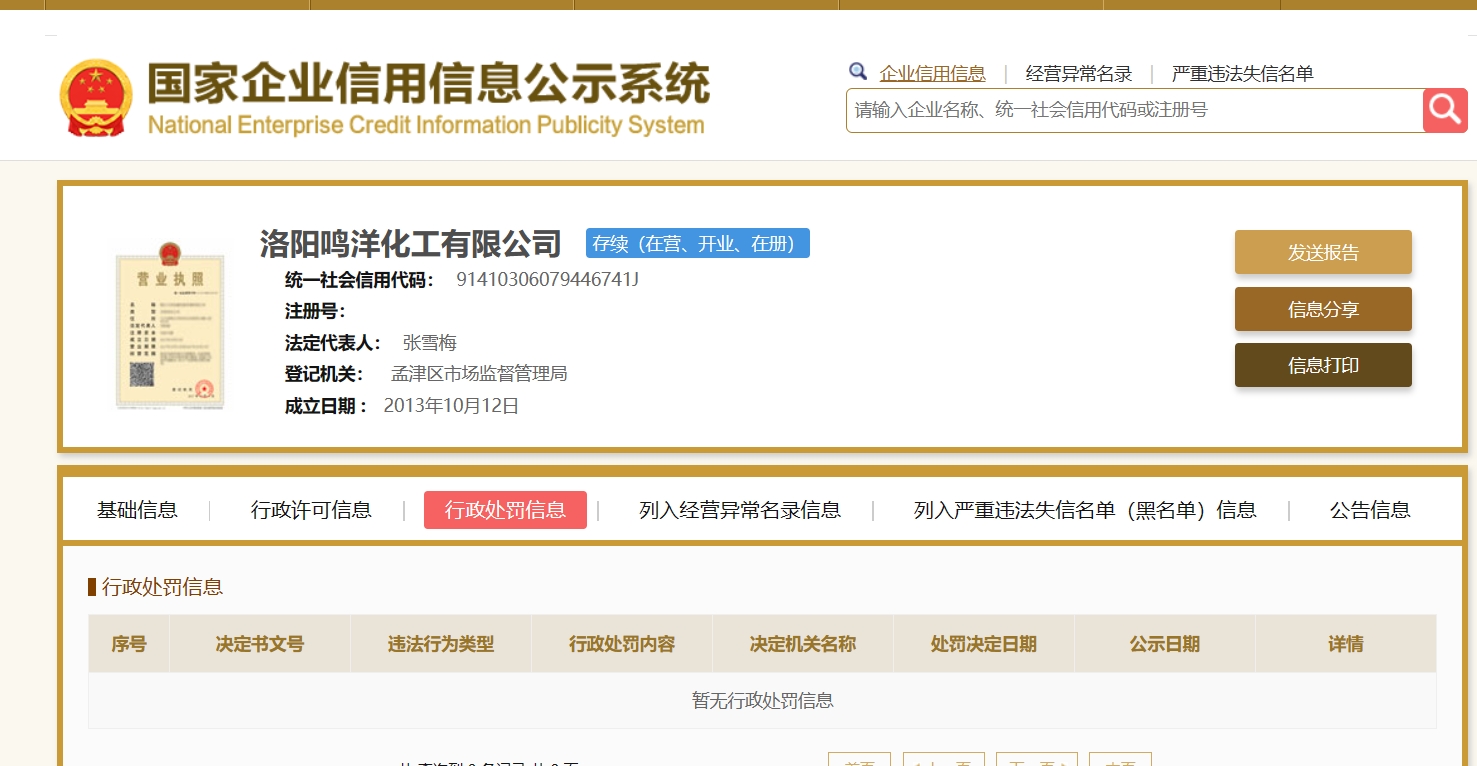Open the 列入严重违法失信名单（黑名单）信息 tab

(x=1085, y=510)
